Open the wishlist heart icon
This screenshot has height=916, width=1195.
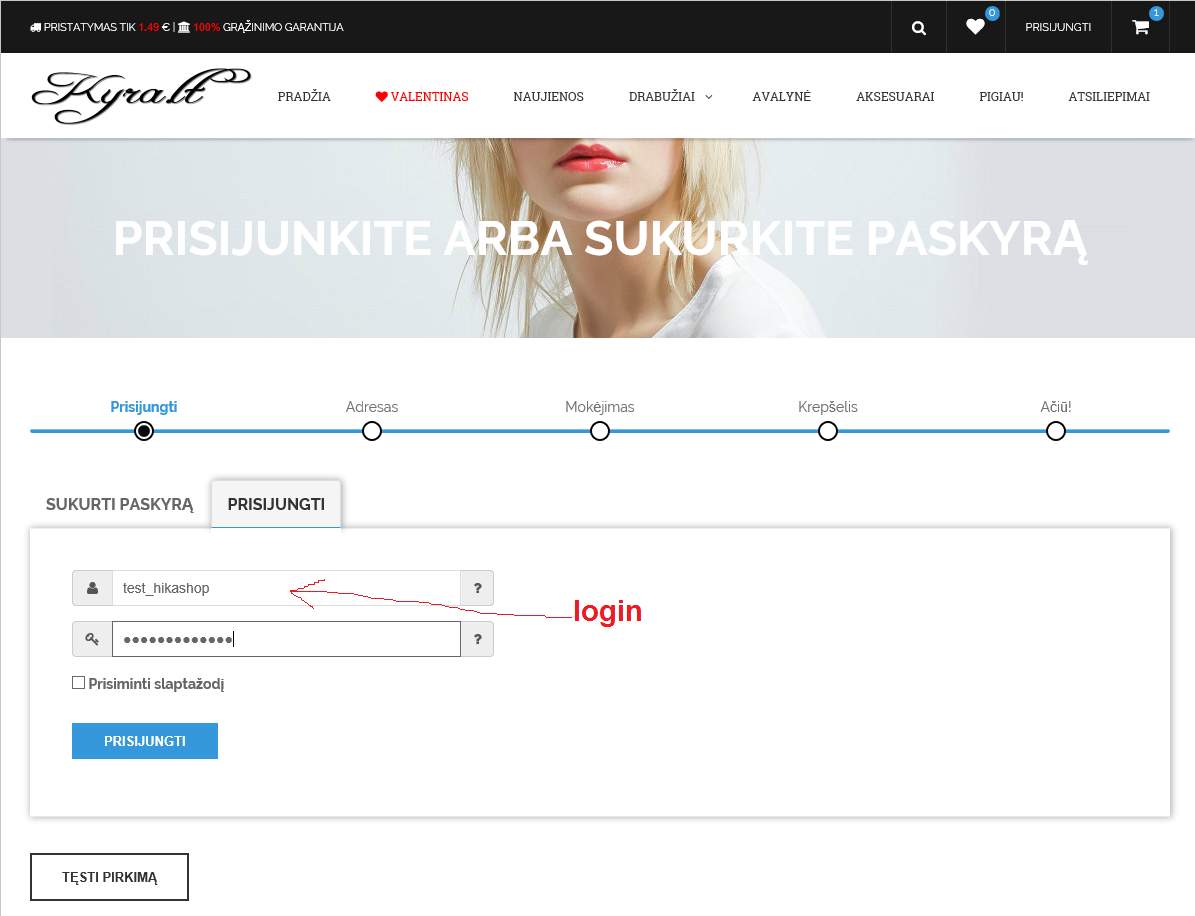point(975,27)
